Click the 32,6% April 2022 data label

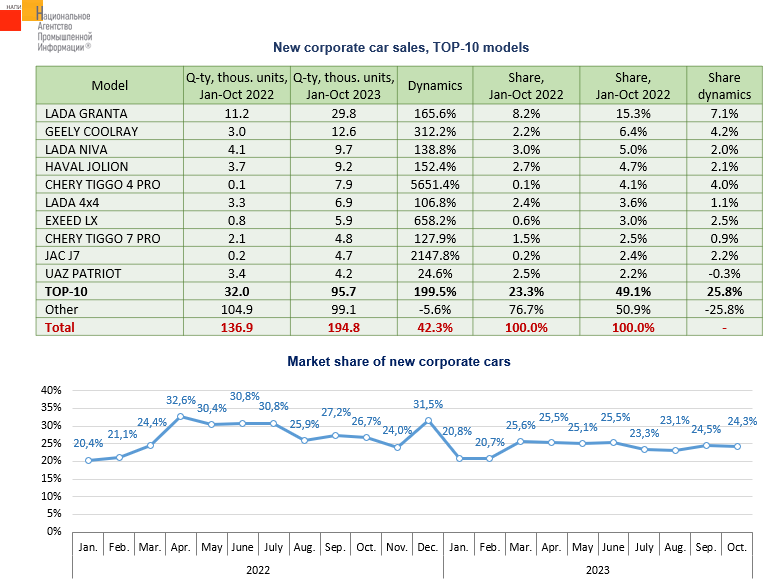pyautogui.click(x=180, y=401)
